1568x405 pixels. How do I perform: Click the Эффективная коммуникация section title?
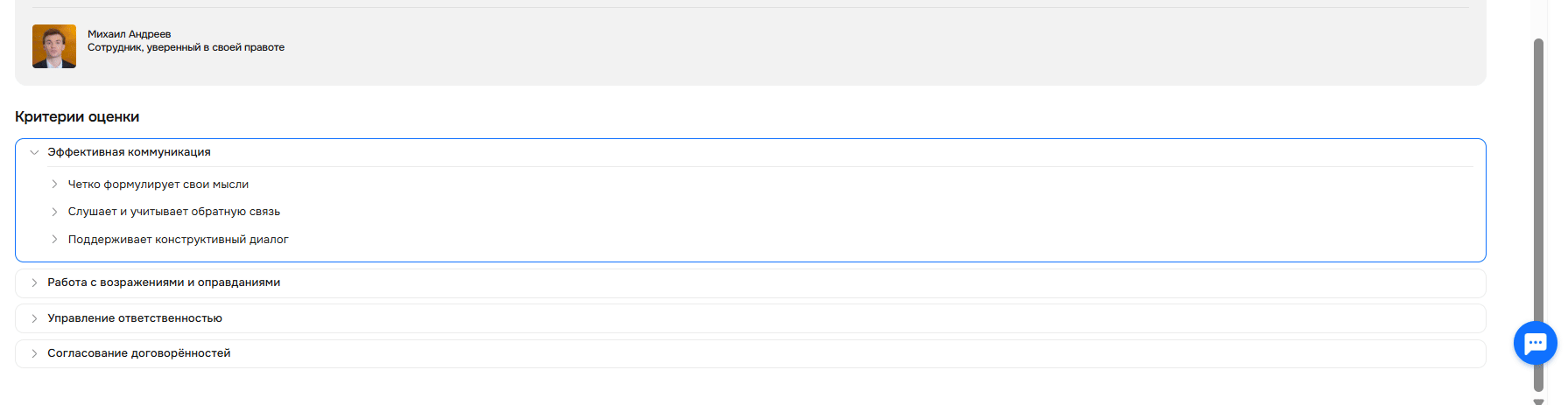129,152
